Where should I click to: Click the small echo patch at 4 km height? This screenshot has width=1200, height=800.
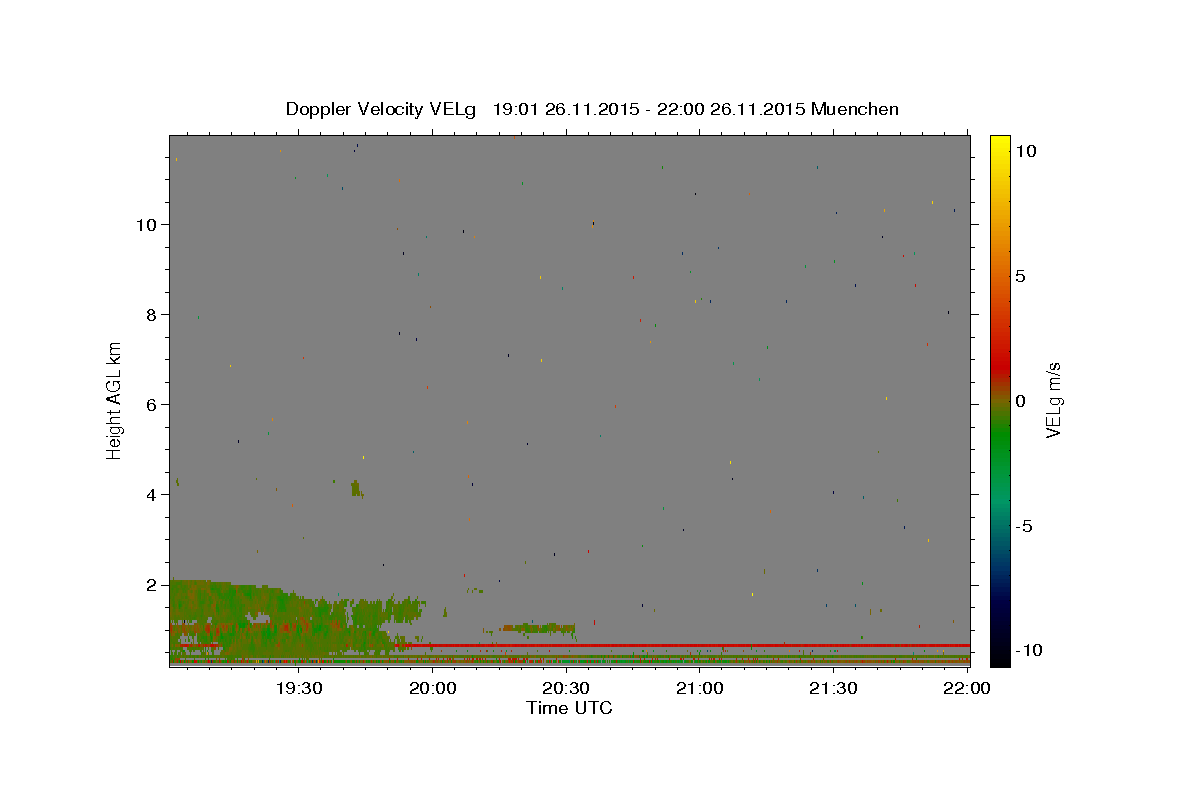357,488
